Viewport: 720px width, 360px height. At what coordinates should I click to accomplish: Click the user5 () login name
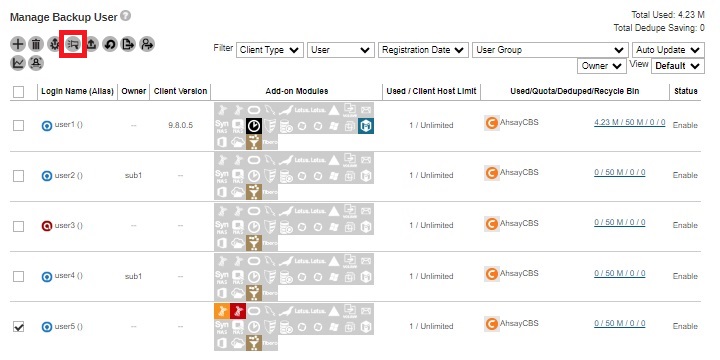coord(68,326)
